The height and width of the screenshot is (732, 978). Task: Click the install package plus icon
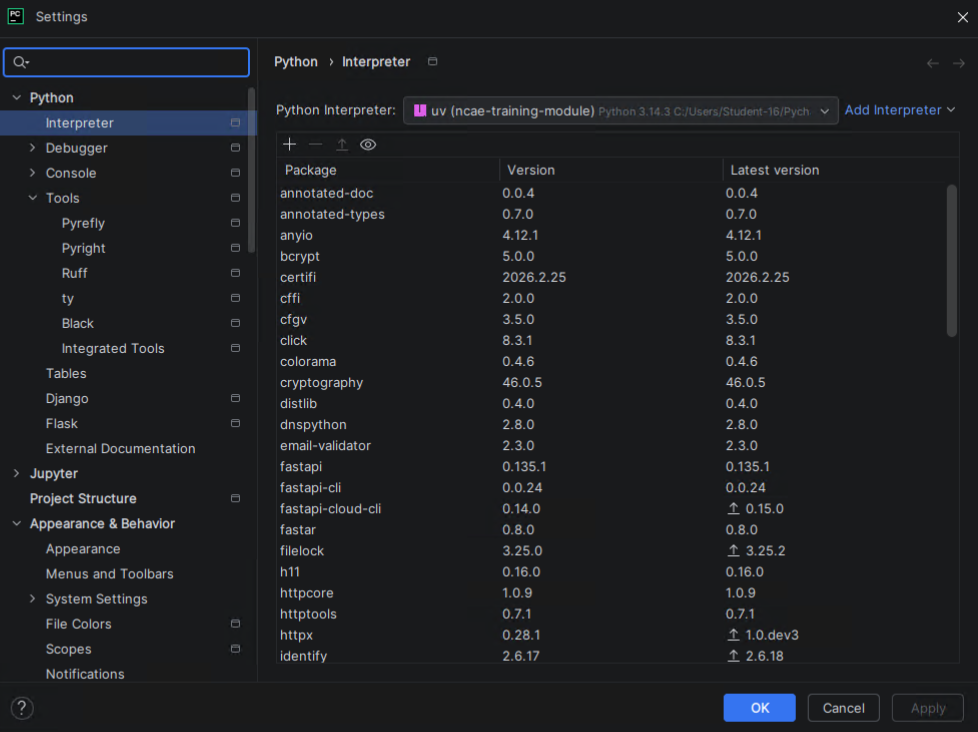tap(289, 145)
